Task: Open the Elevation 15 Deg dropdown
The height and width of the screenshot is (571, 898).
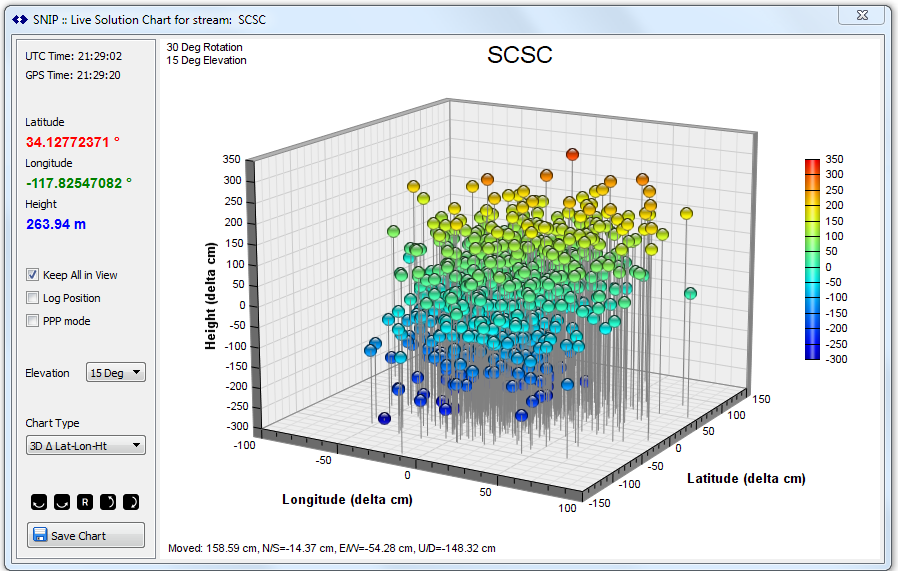Action: 116,373
